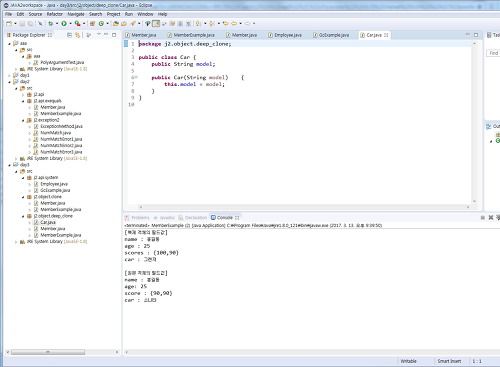Open the File menu
This screenshot has height=367, width=500.
pyautogui.click(x=8, y=14)
